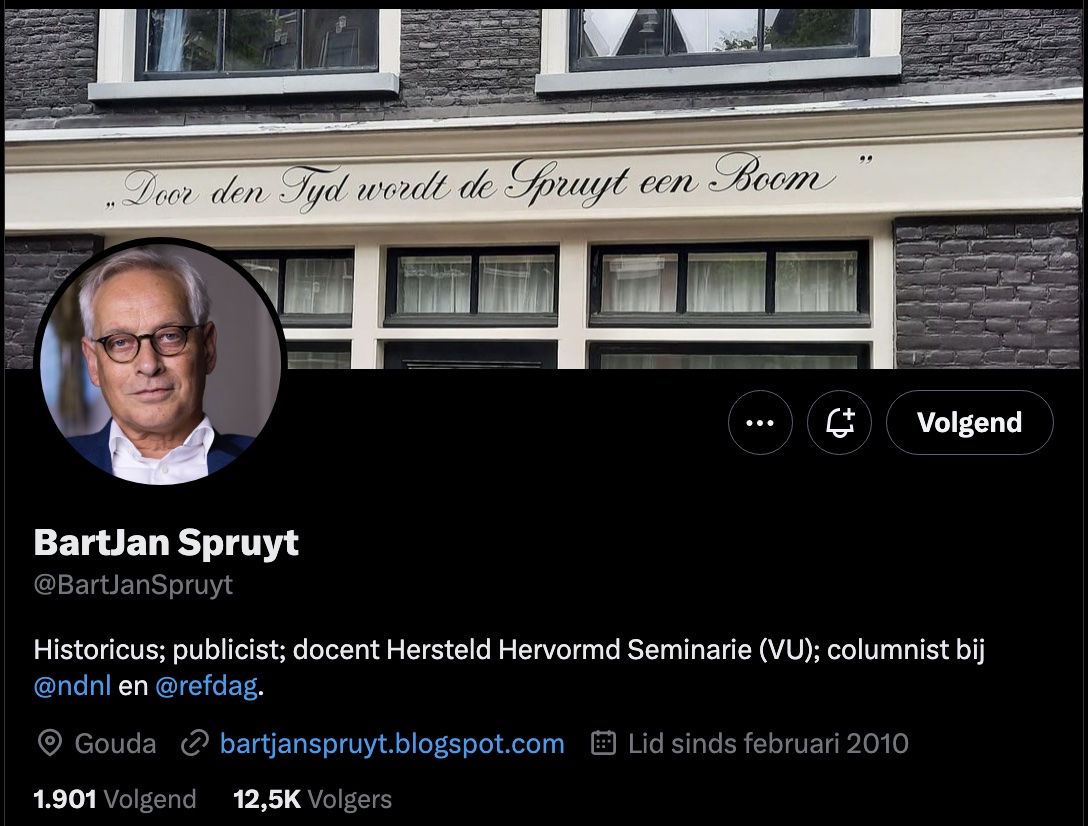Viewport: 1088px width, 826px height.
Task: Visit bartjanspruyt.blogspot.com link
Action: coord(392,743)
